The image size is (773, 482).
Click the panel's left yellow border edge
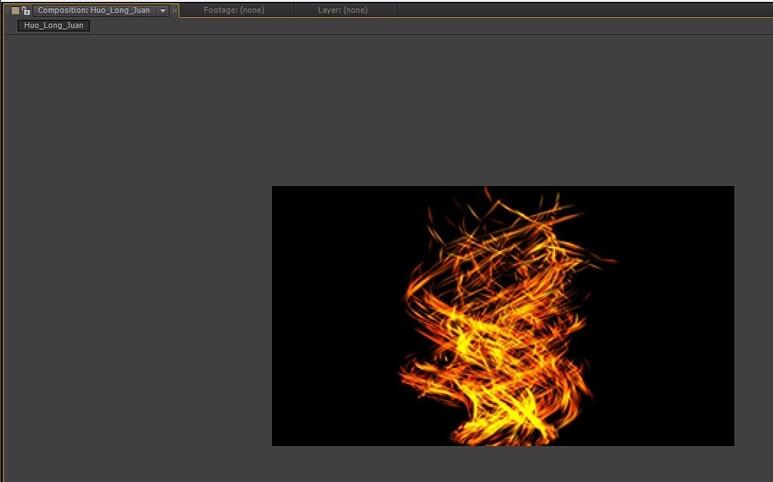pos(2,250)
